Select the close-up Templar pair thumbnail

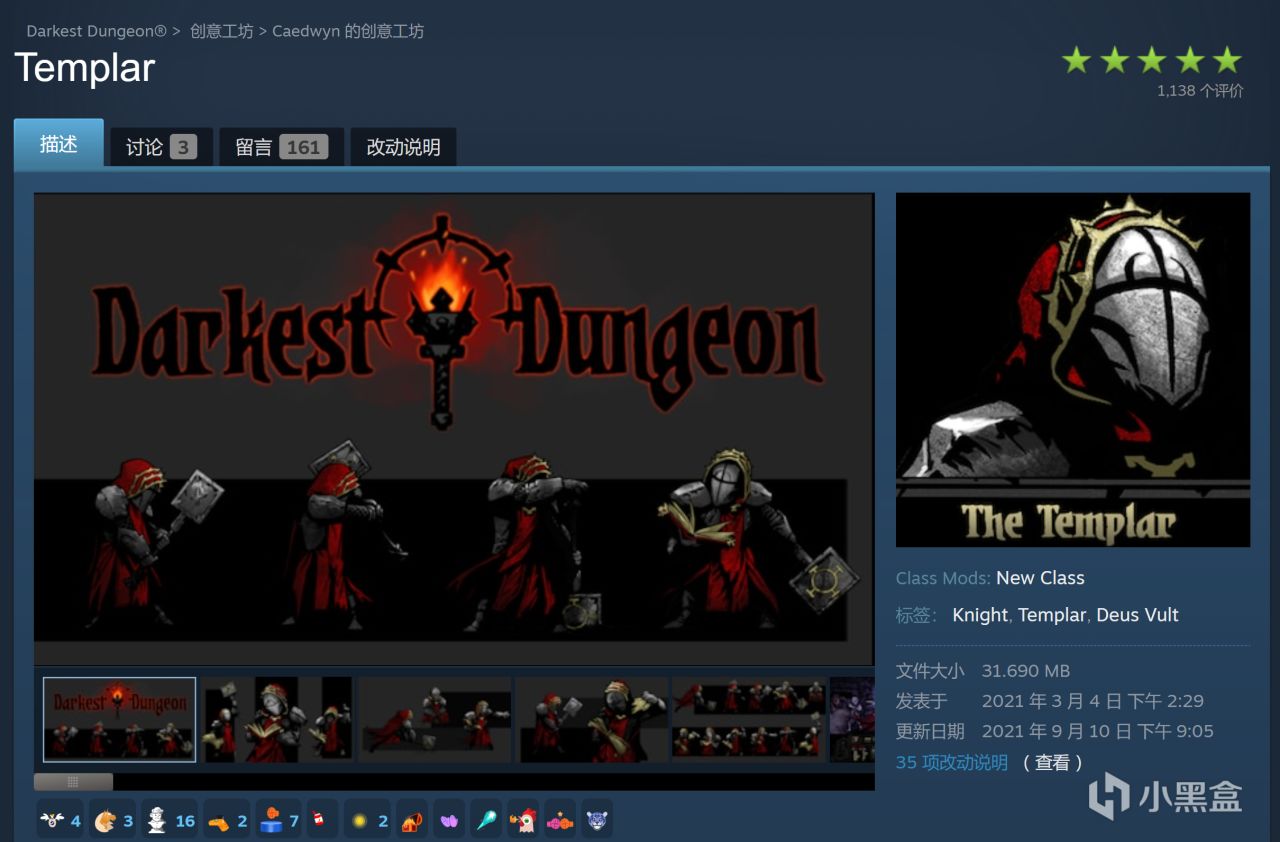coord(591,719)
